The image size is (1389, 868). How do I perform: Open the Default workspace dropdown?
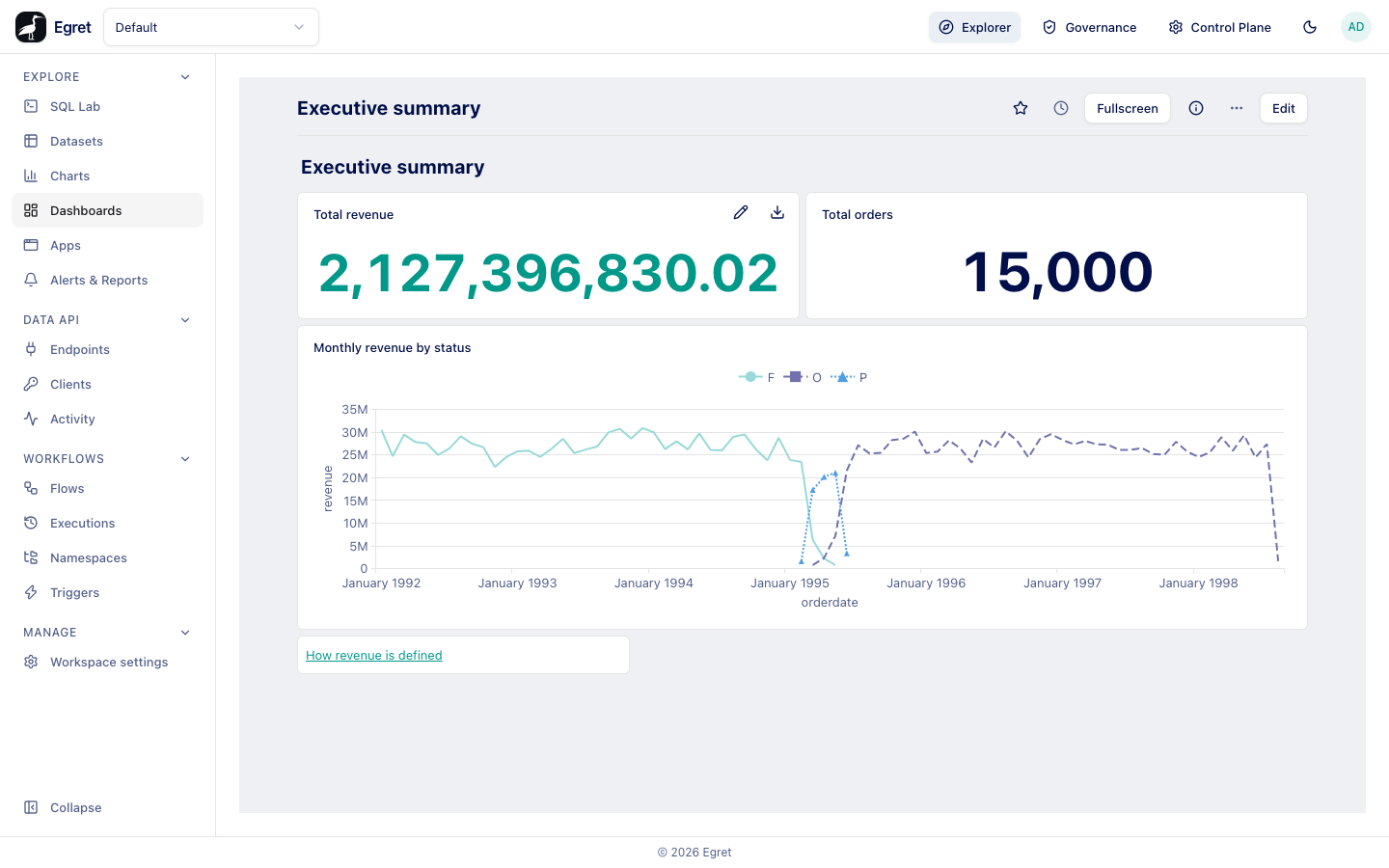[211, 27]
